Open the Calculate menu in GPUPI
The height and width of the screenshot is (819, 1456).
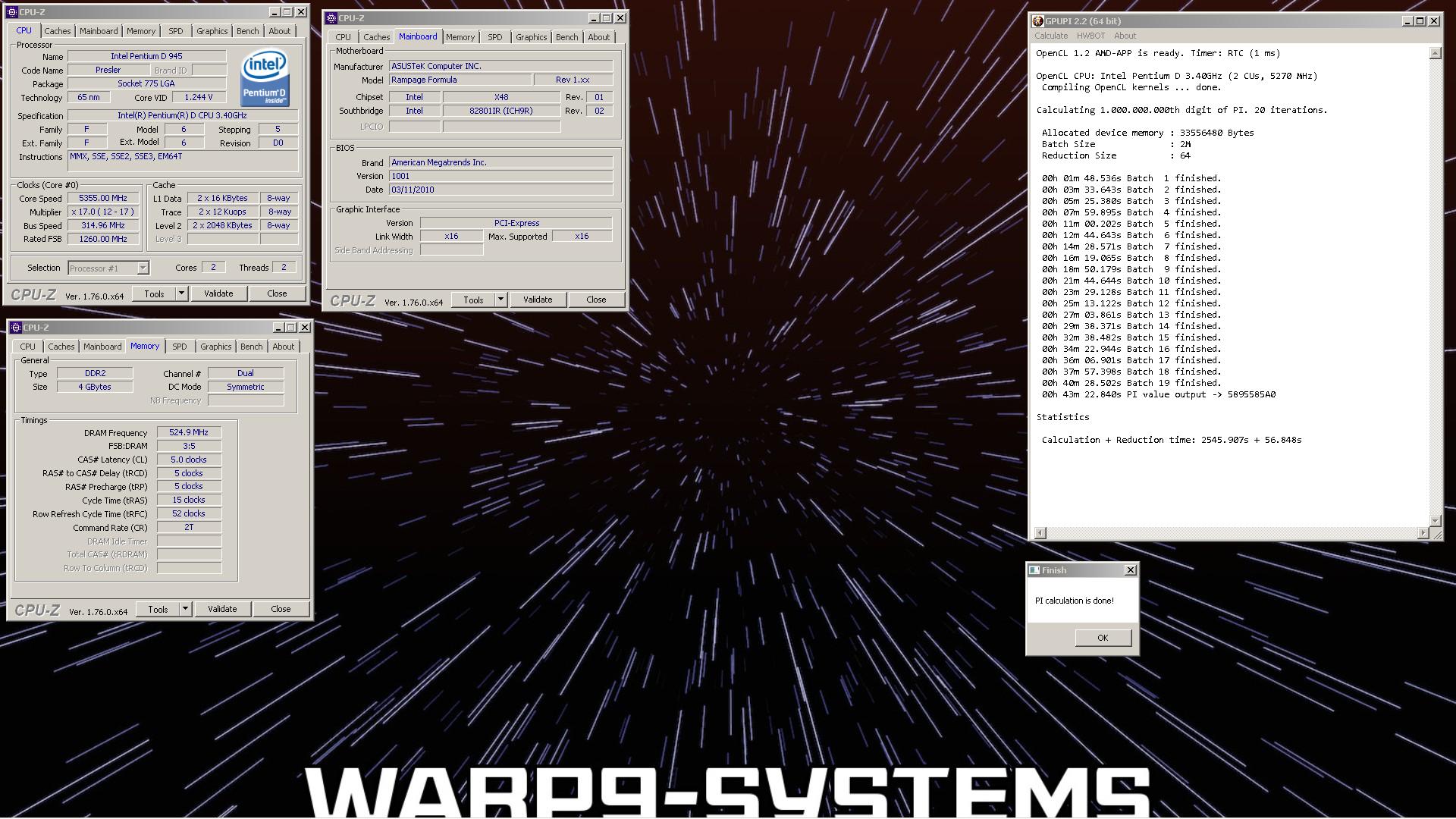pyautogui.click(x=1051, y=36)
